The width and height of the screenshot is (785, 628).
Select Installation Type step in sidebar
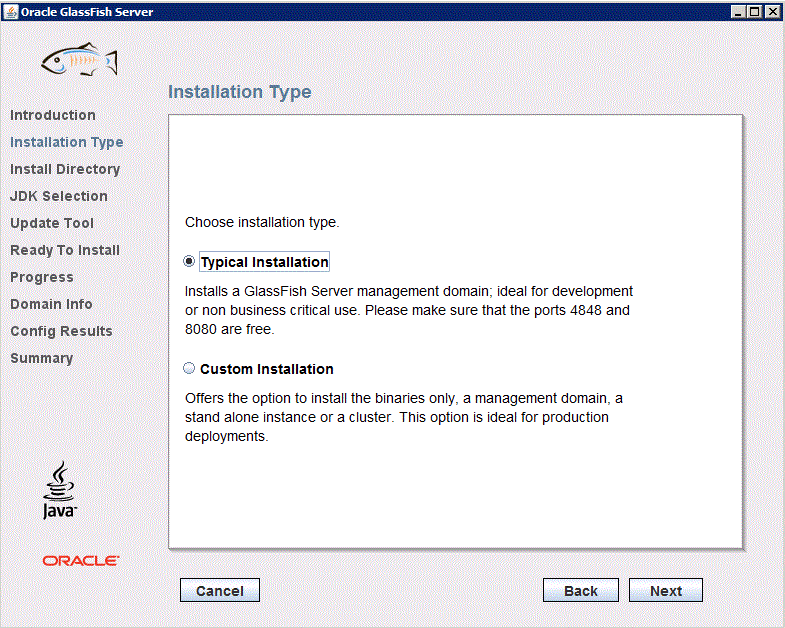coord(67,142)
